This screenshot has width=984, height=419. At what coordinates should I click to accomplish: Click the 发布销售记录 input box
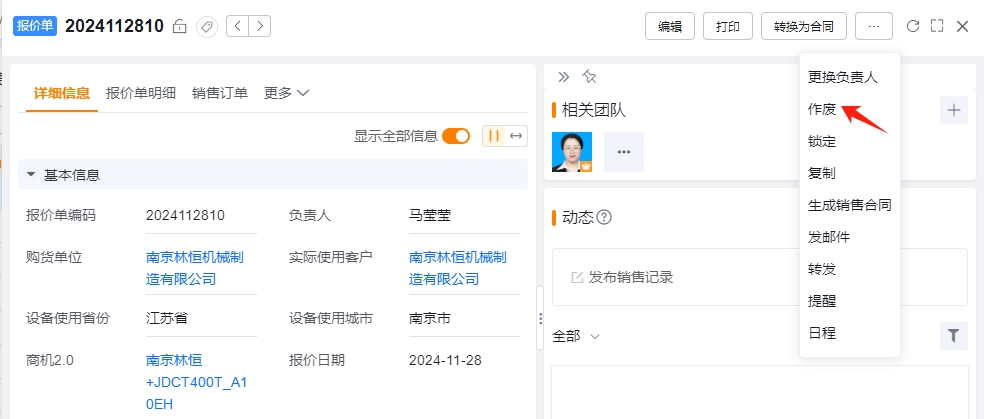click(760, 277)
